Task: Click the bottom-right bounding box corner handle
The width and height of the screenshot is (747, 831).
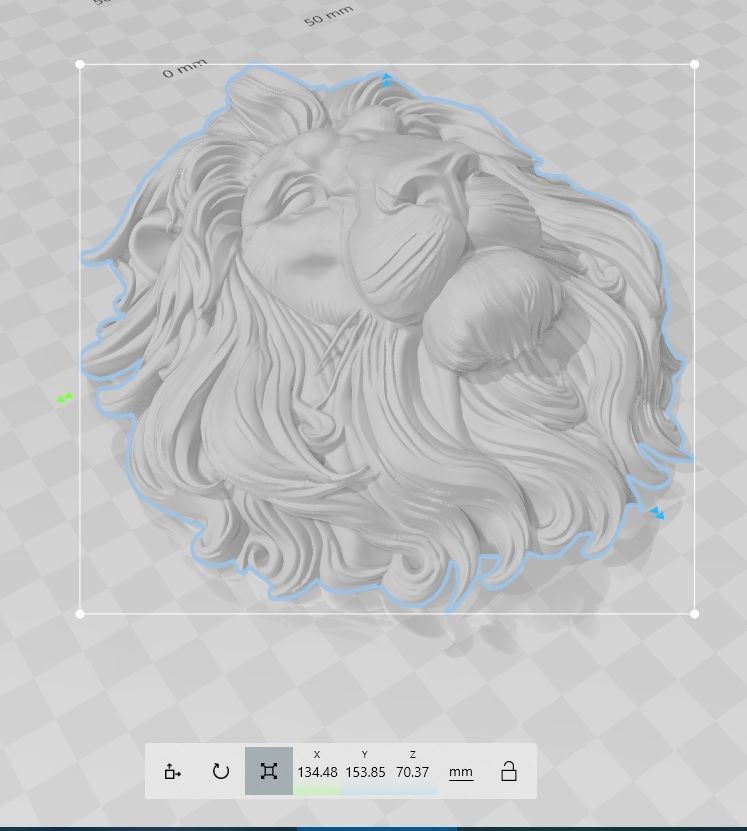Action: 695,614
